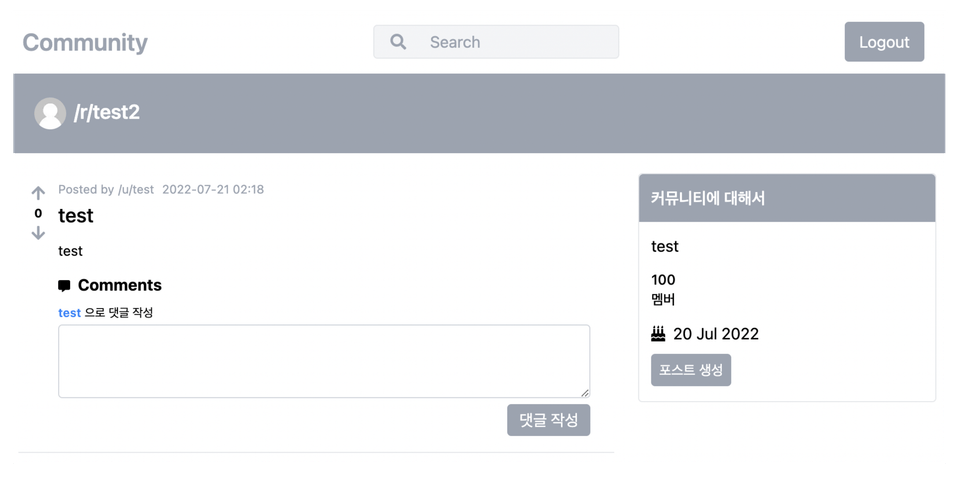Click the 100 멤버 member count

click(665, 289)
